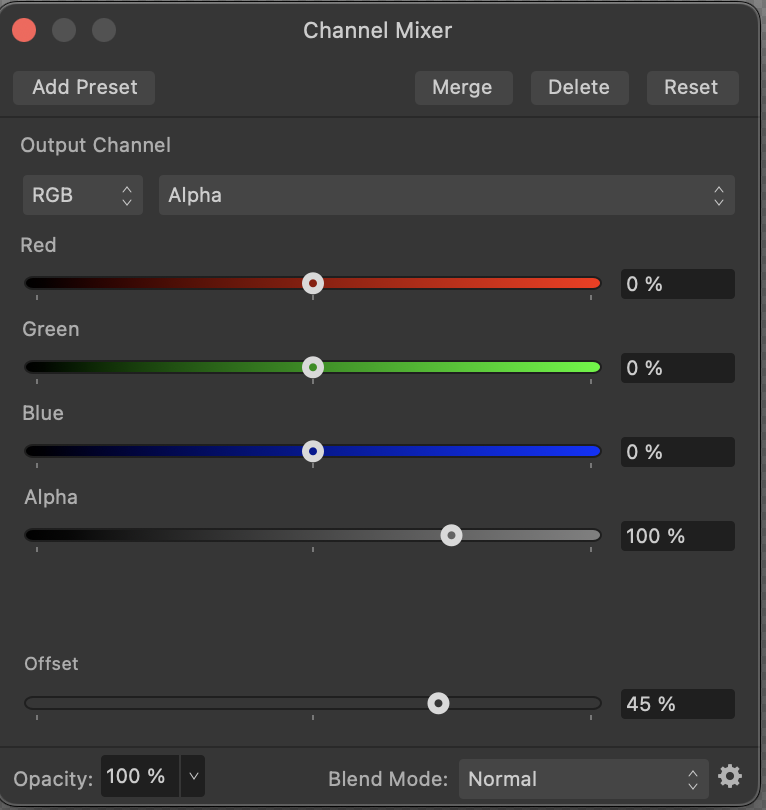The height and width of the screenshot is (810, 766).
Task: Expand the Opacity percentage dropdown arrow
Action: click(193, 776)
